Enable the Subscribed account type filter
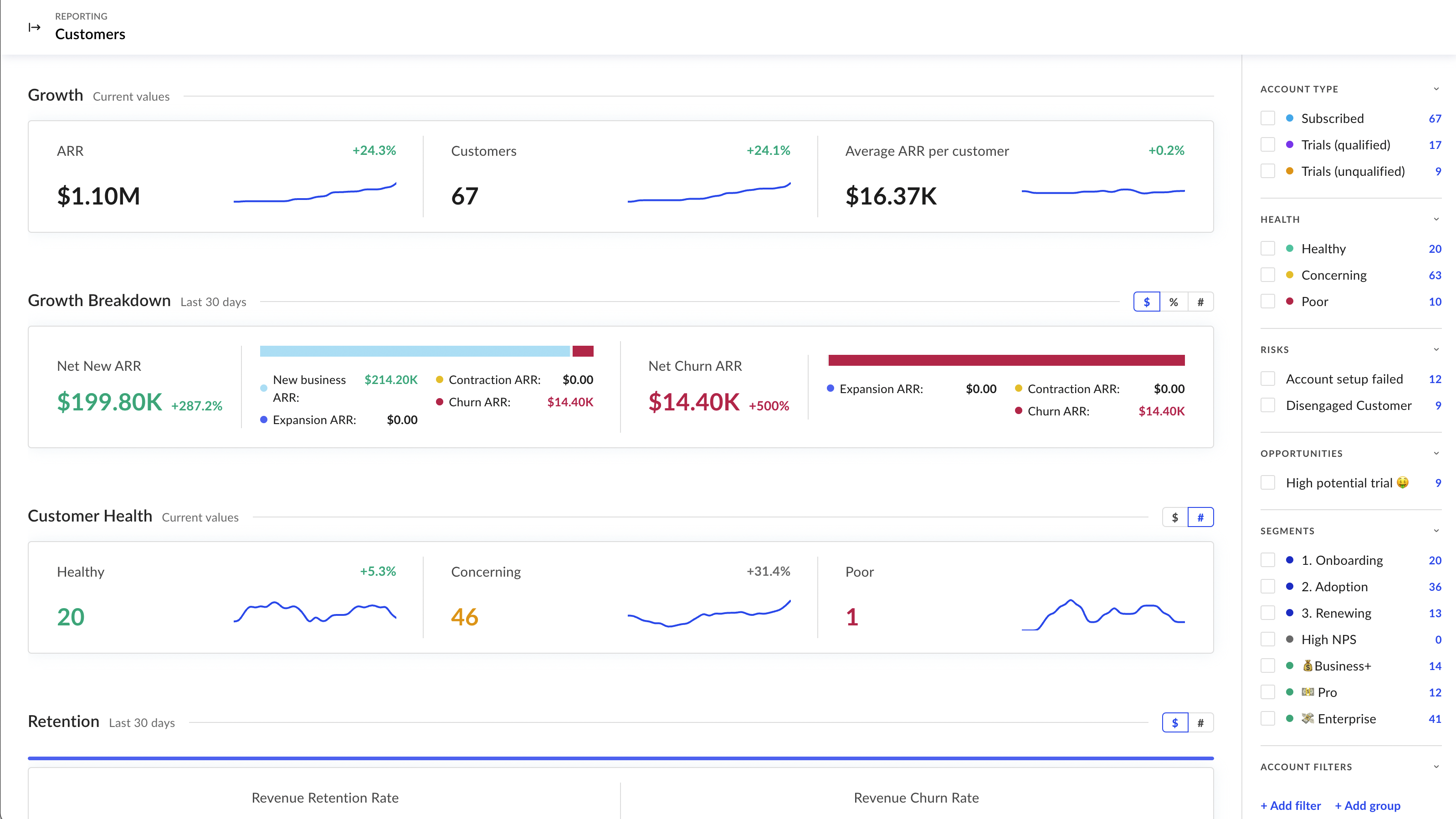Image resolution: width=1456 pixels, height=819 pixels. [1268, 118]
